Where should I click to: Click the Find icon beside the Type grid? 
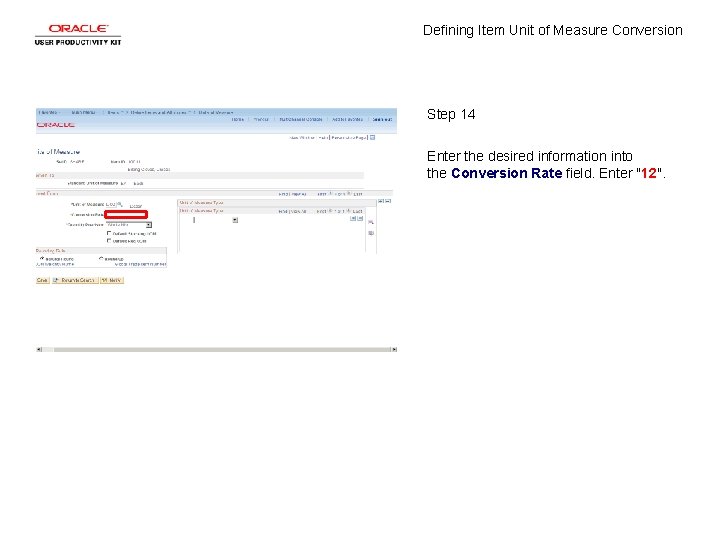tap(371, 222)
